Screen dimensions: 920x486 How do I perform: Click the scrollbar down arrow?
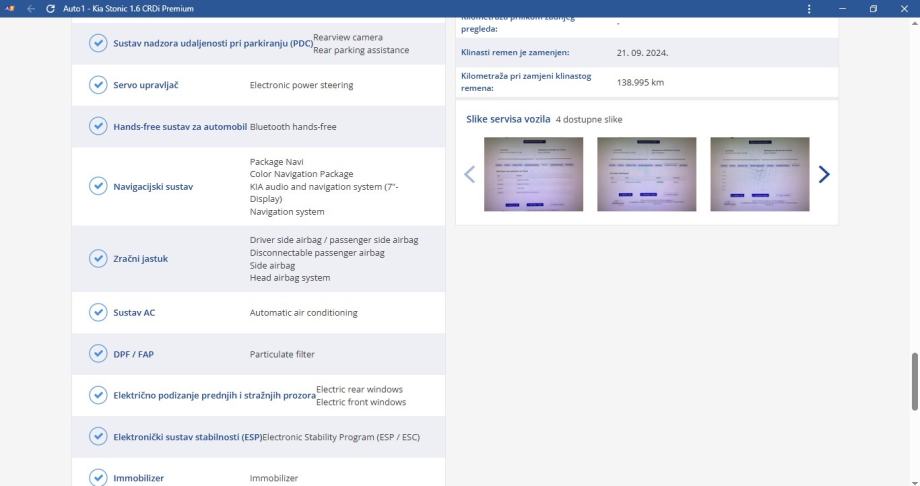pyautogui.click(x=915, y=481)
